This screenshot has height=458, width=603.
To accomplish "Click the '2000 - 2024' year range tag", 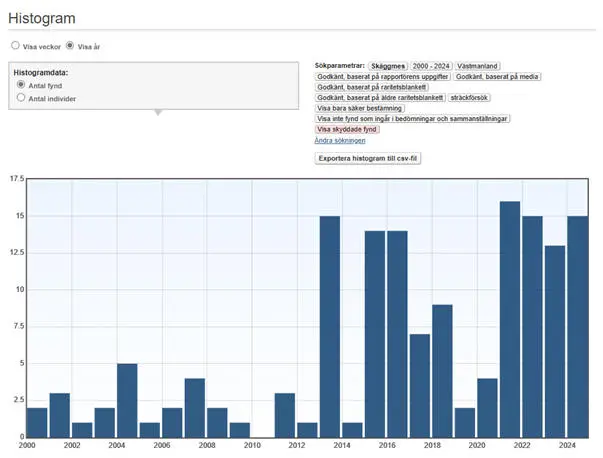I will [432, 66].
